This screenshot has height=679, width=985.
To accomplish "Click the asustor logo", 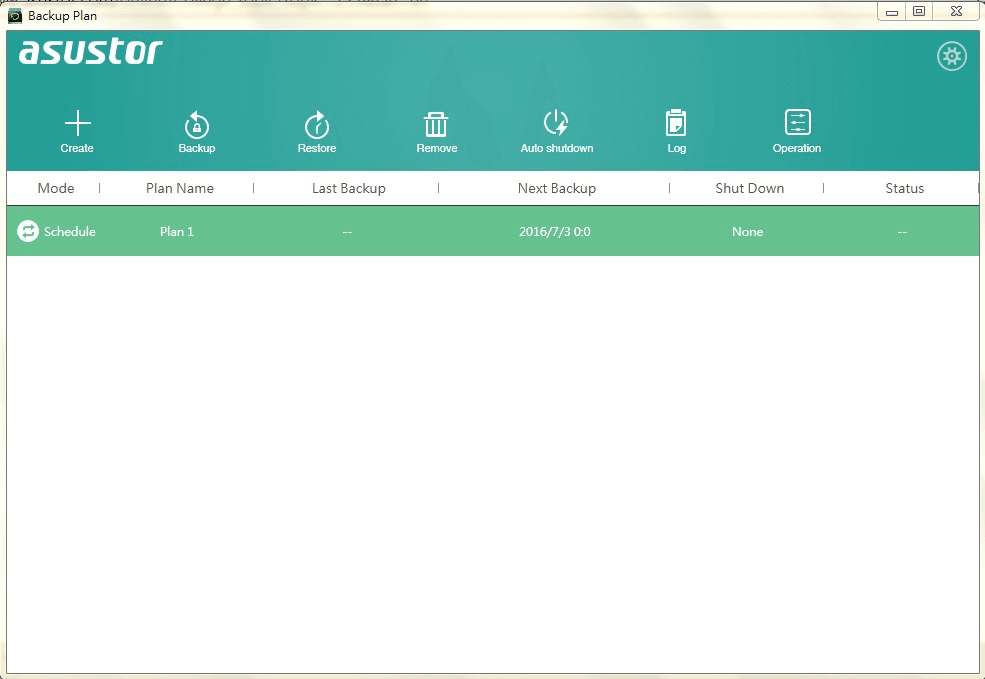I will [91, 52].
